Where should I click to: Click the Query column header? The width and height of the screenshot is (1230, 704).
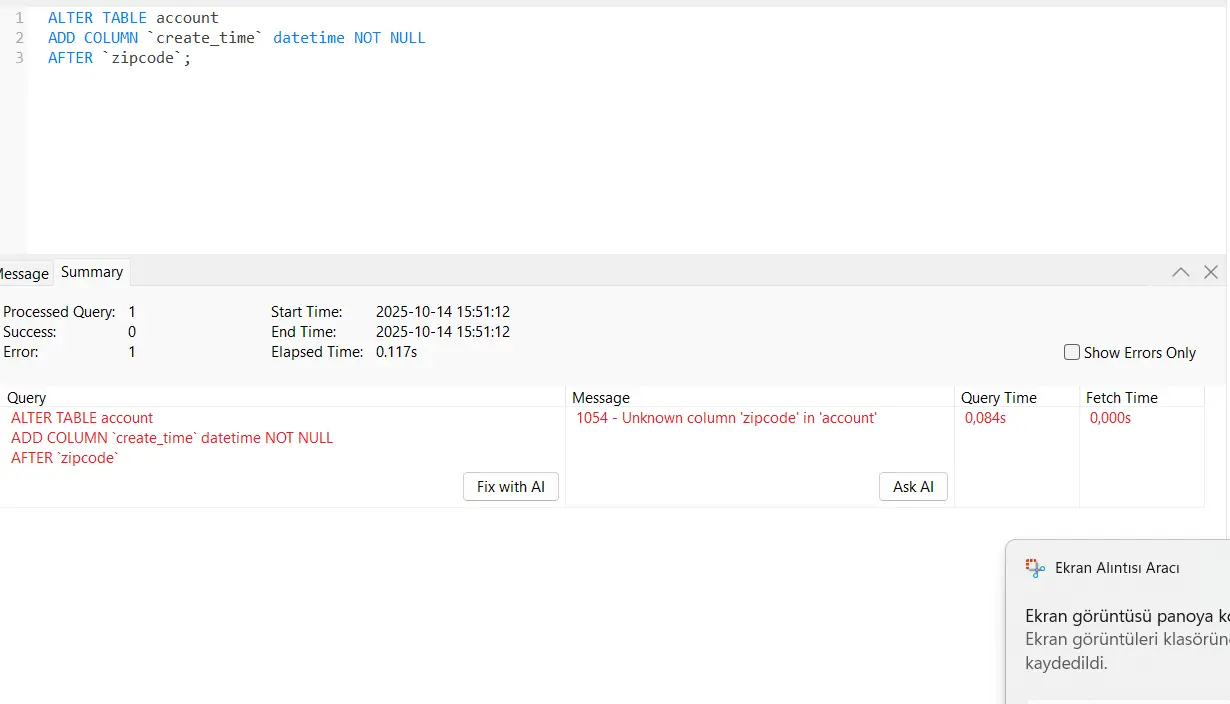click(x=27, y=397)
